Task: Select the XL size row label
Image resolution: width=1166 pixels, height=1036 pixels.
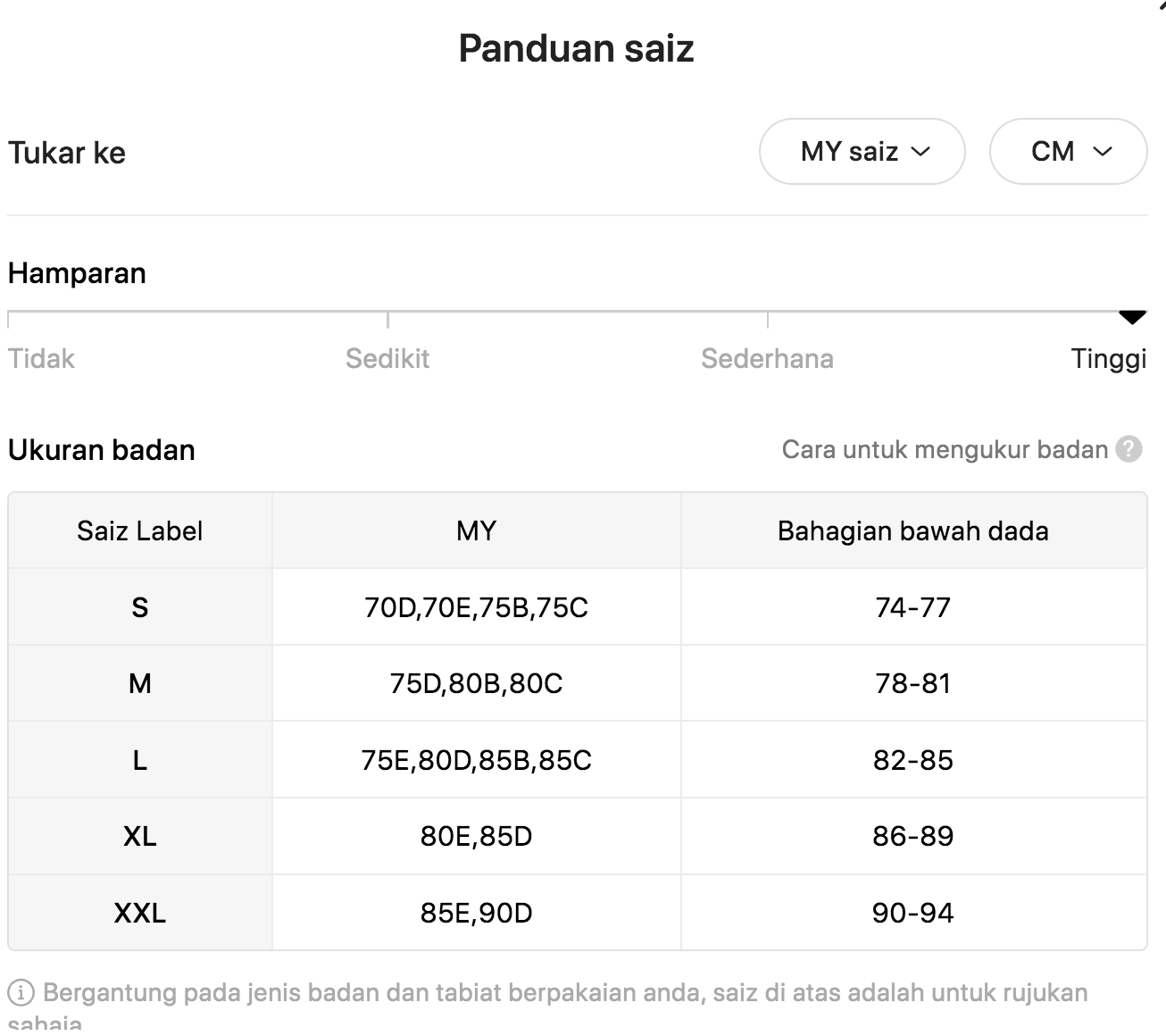Action: coord(140,836)
